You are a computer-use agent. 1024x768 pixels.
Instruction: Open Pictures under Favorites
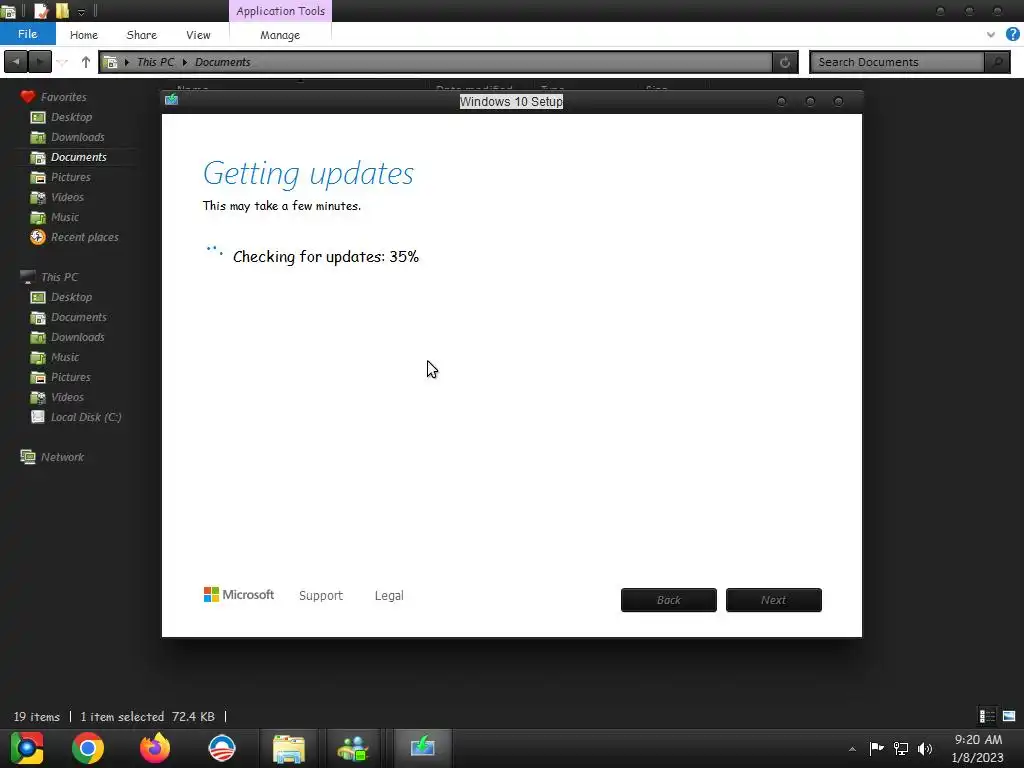tap(71, 177)
